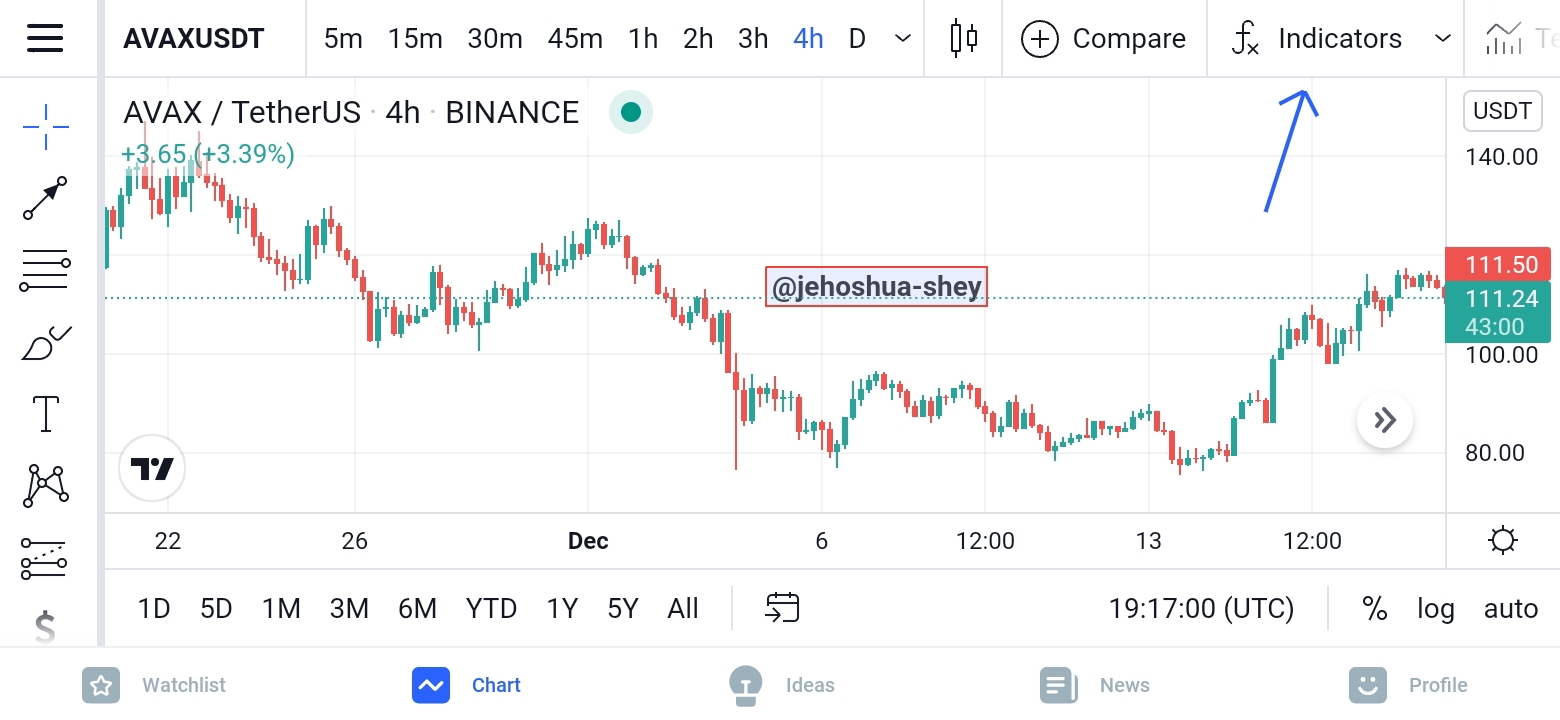Click the go-to-date calendar icon
The image size is (1560, 720).
click(x=782, y=608)
